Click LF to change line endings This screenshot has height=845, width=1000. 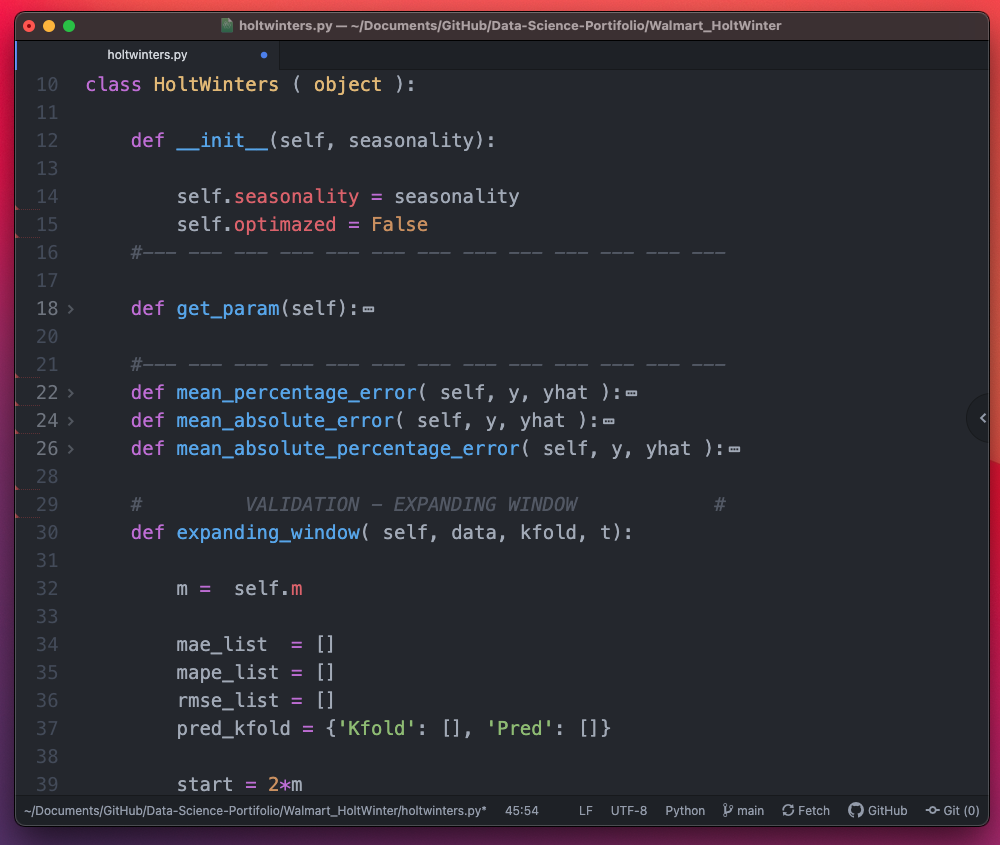[x=585, y=810]
